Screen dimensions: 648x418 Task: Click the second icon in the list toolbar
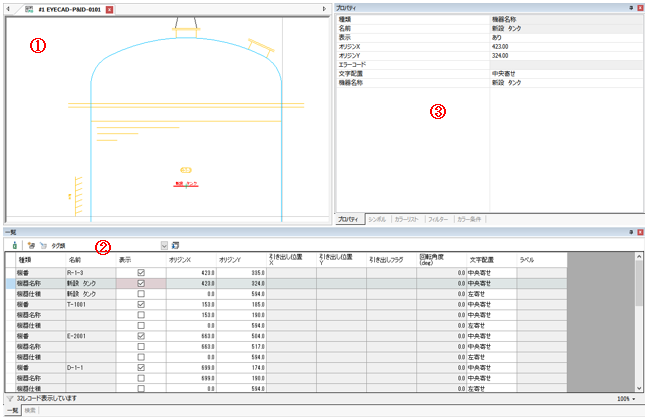point(31,245)
